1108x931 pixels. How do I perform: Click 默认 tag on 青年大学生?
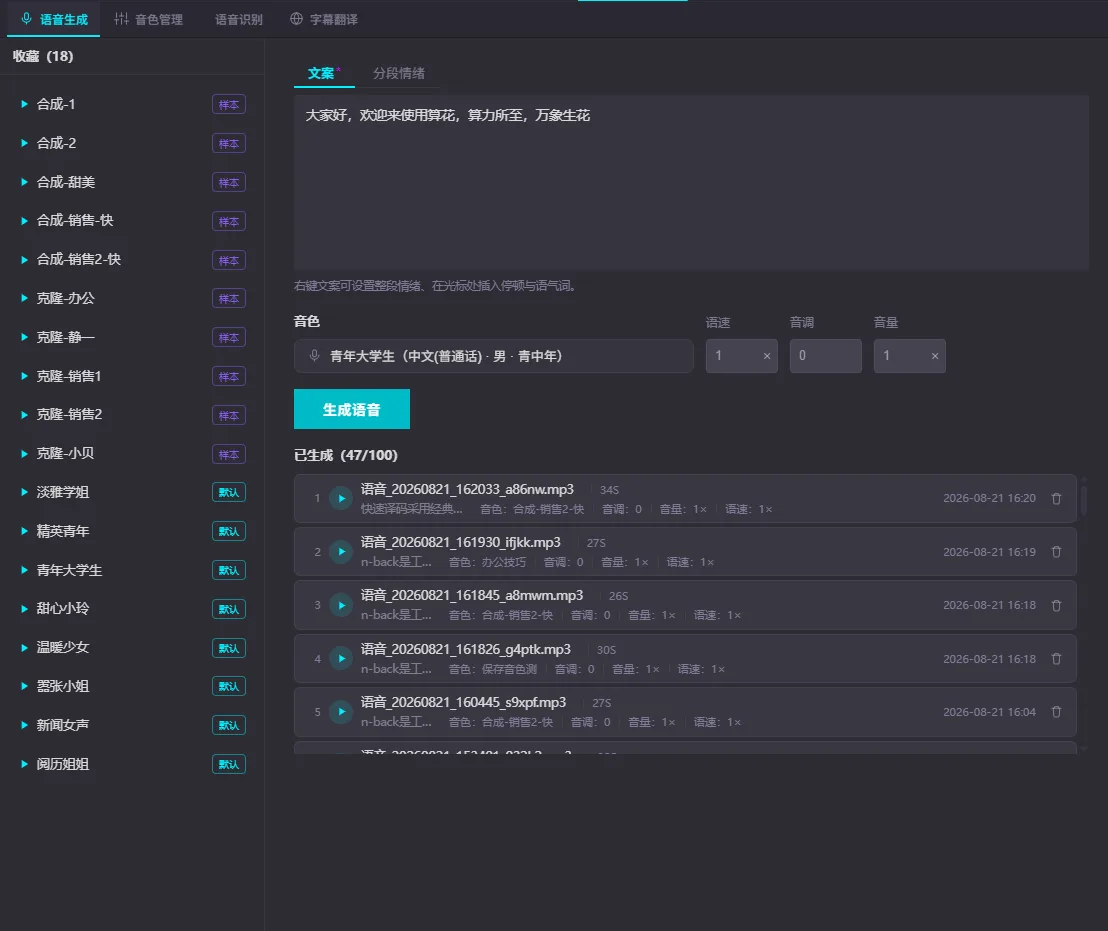pyautogui.click(x=229, y=570)
